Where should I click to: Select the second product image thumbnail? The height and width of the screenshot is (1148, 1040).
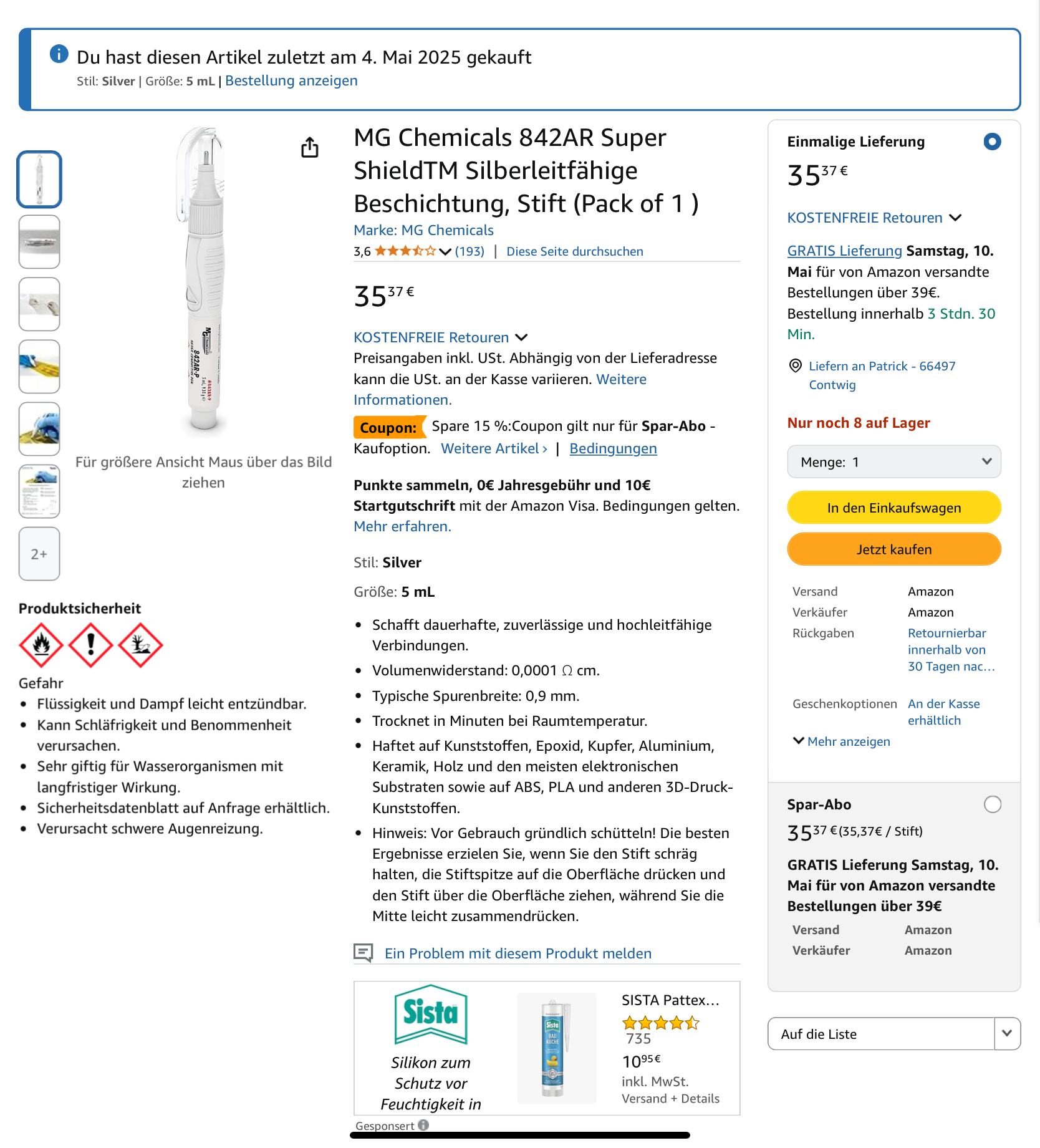39,242
